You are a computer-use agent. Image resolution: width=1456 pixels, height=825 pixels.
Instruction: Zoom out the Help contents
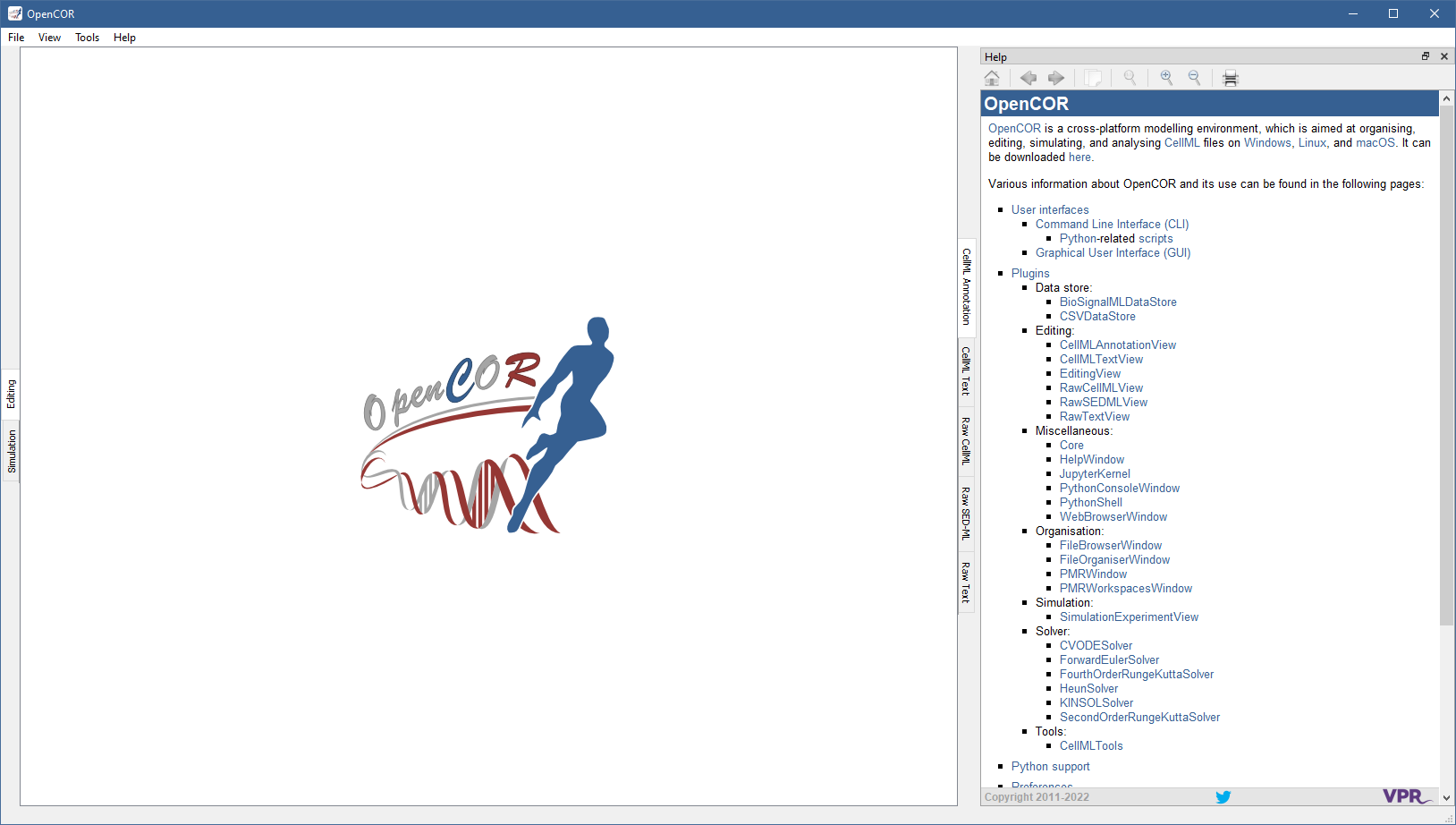[1194, 78]
